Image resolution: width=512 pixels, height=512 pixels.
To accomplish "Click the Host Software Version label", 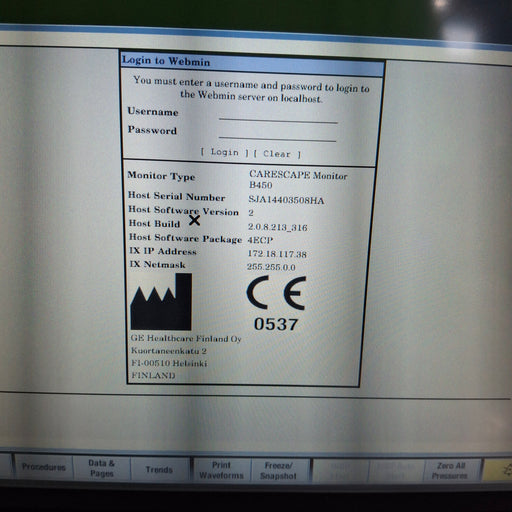I will (184, 211).
